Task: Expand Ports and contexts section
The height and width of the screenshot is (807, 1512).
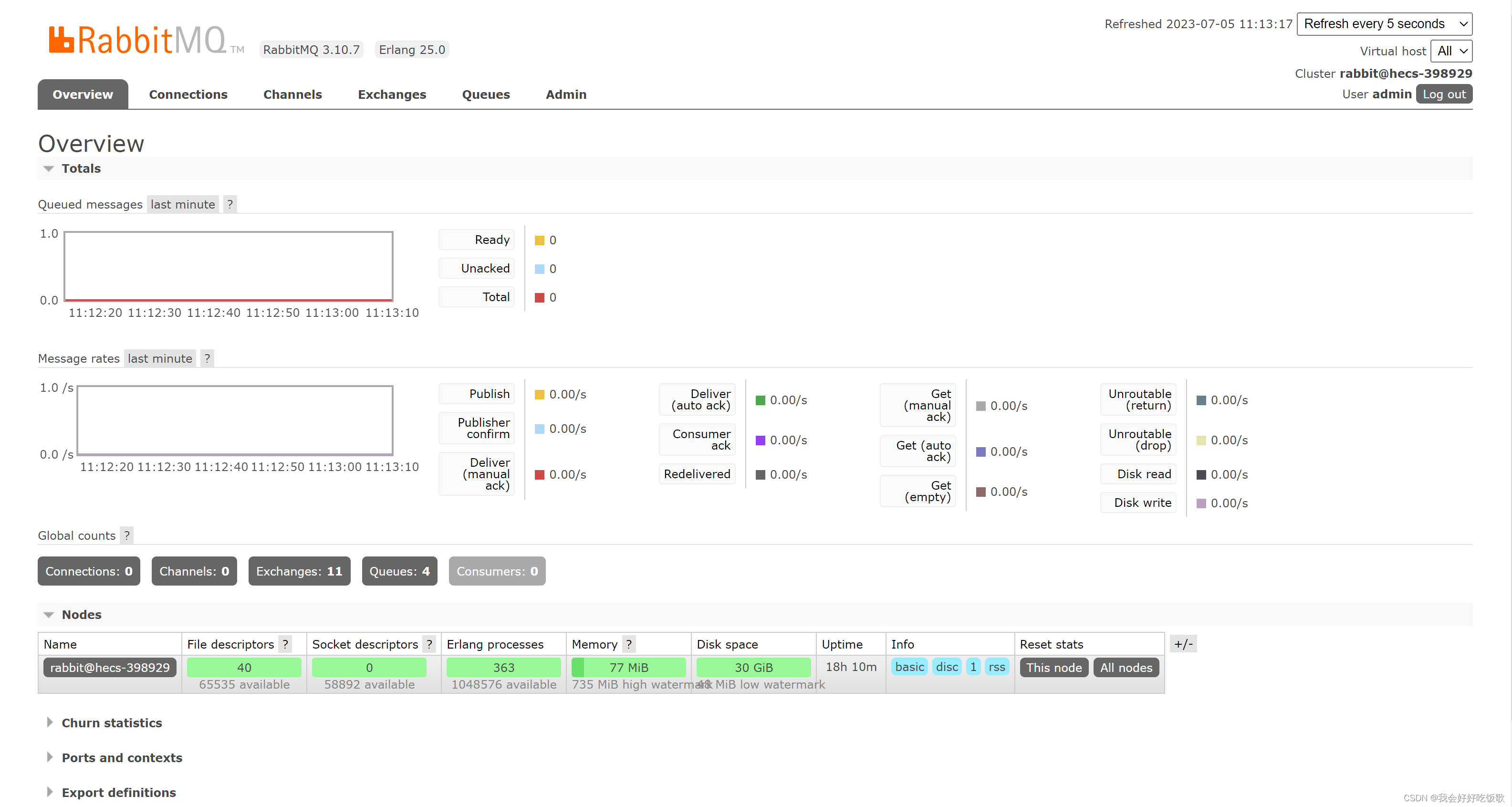Action: point(122,758)
